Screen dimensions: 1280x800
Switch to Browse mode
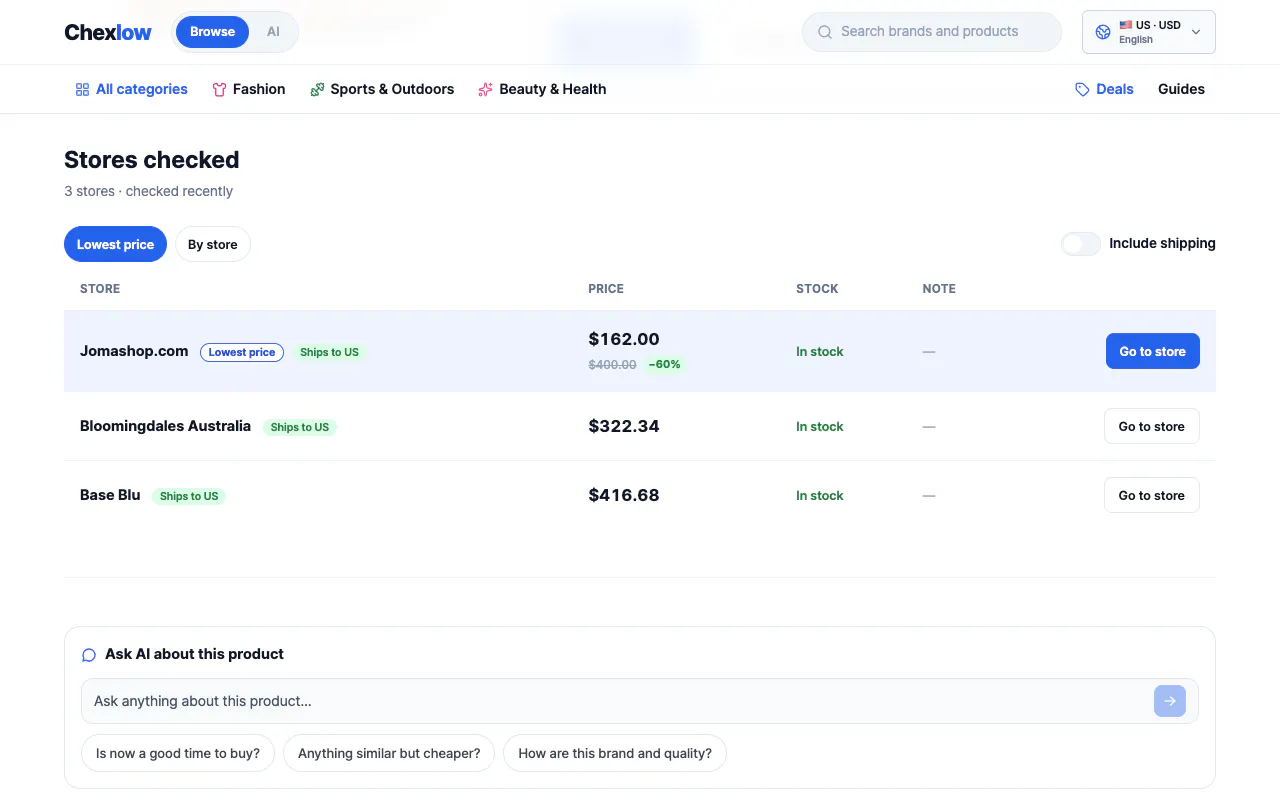[x=212, y=32]
